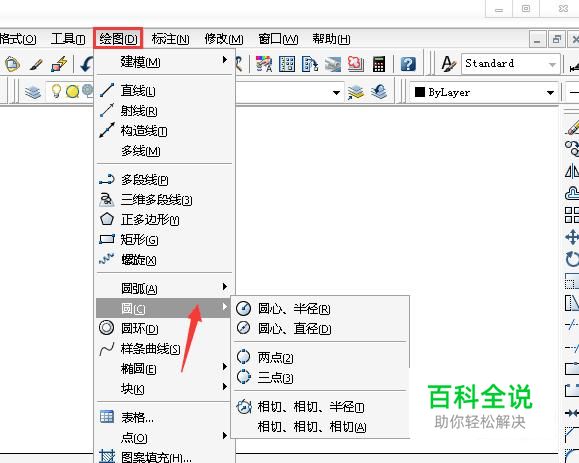Select 三维多段线(3) command

[165, 200]
